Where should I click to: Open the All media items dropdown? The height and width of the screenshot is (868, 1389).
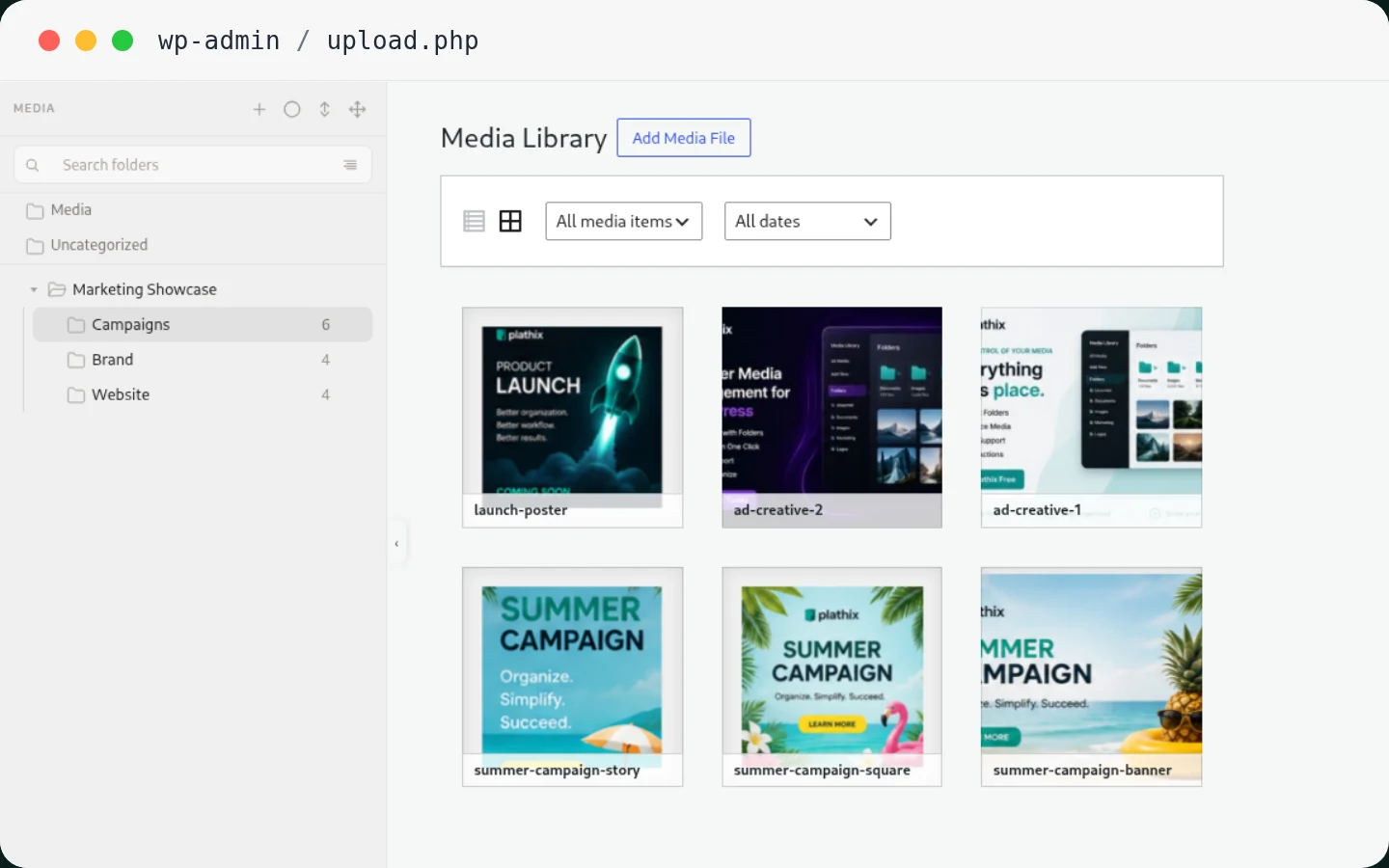[624, 221]
